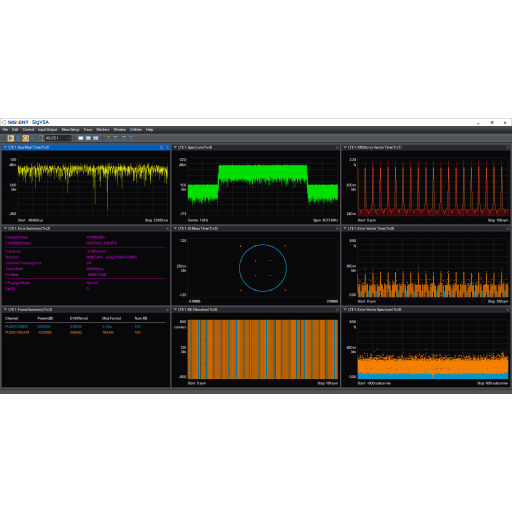This screenshot has width=512, height=512.
Task: Click the third marker icon in toolbar
Action: click(124, 138)
